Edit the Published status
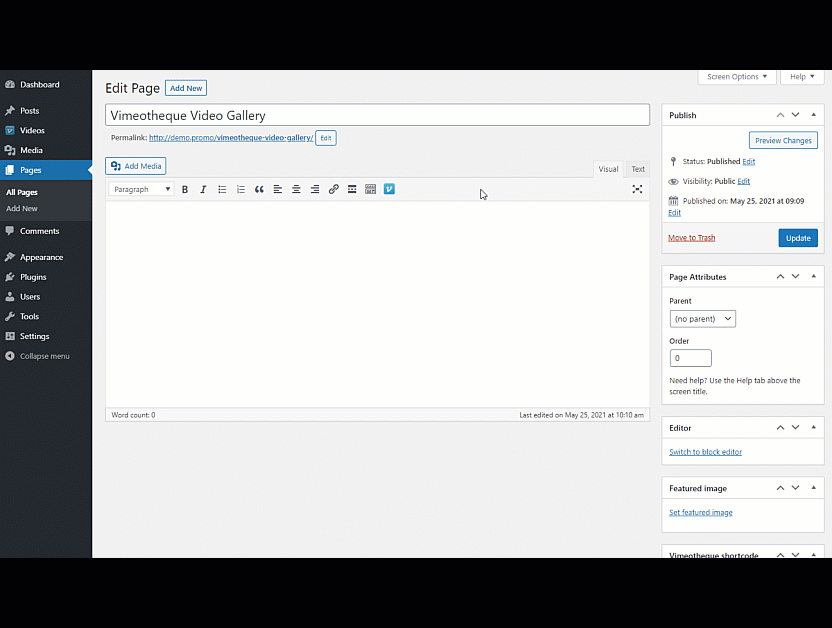Image resolution: width=832 pixels, height=628 pixels. [x=749, y=162]
